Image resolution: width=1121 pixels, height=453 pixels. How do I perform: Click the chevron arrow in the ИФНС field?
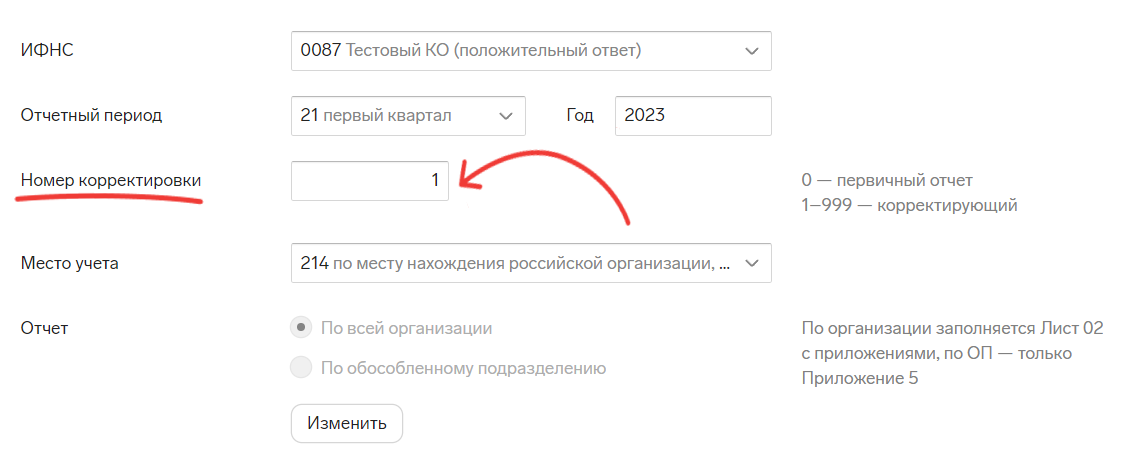pos(752,51)
